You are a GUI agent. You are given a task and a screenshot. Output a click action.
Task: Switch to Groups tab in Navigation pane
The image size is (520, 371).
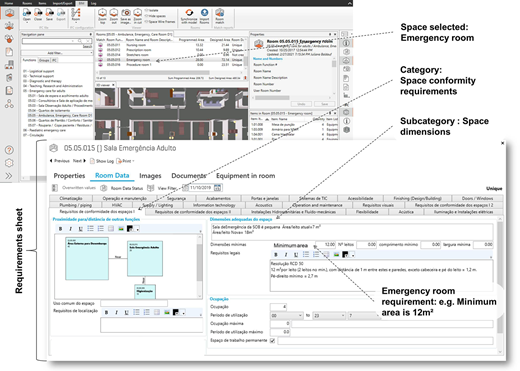coord(44,60)
